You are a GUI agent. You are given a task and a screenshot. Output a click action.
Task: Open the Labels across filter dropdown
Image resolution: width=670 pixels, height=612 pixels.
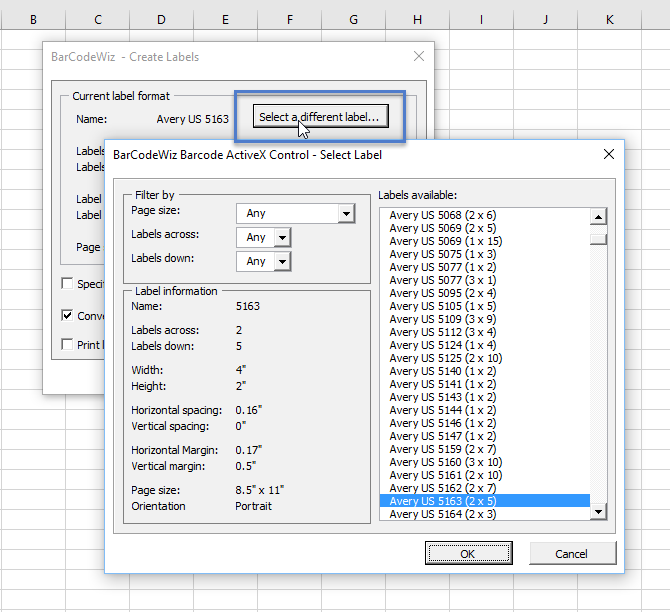pyautogui.click(x=282, y=238)
